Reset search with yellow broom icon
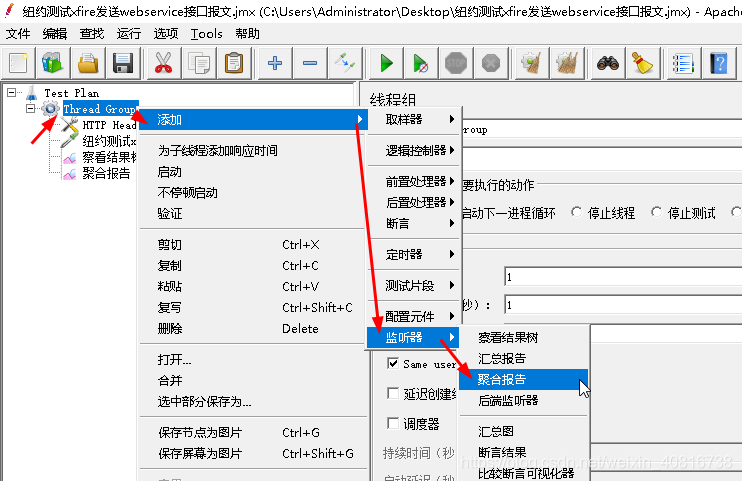 click(x=643, y=63)
